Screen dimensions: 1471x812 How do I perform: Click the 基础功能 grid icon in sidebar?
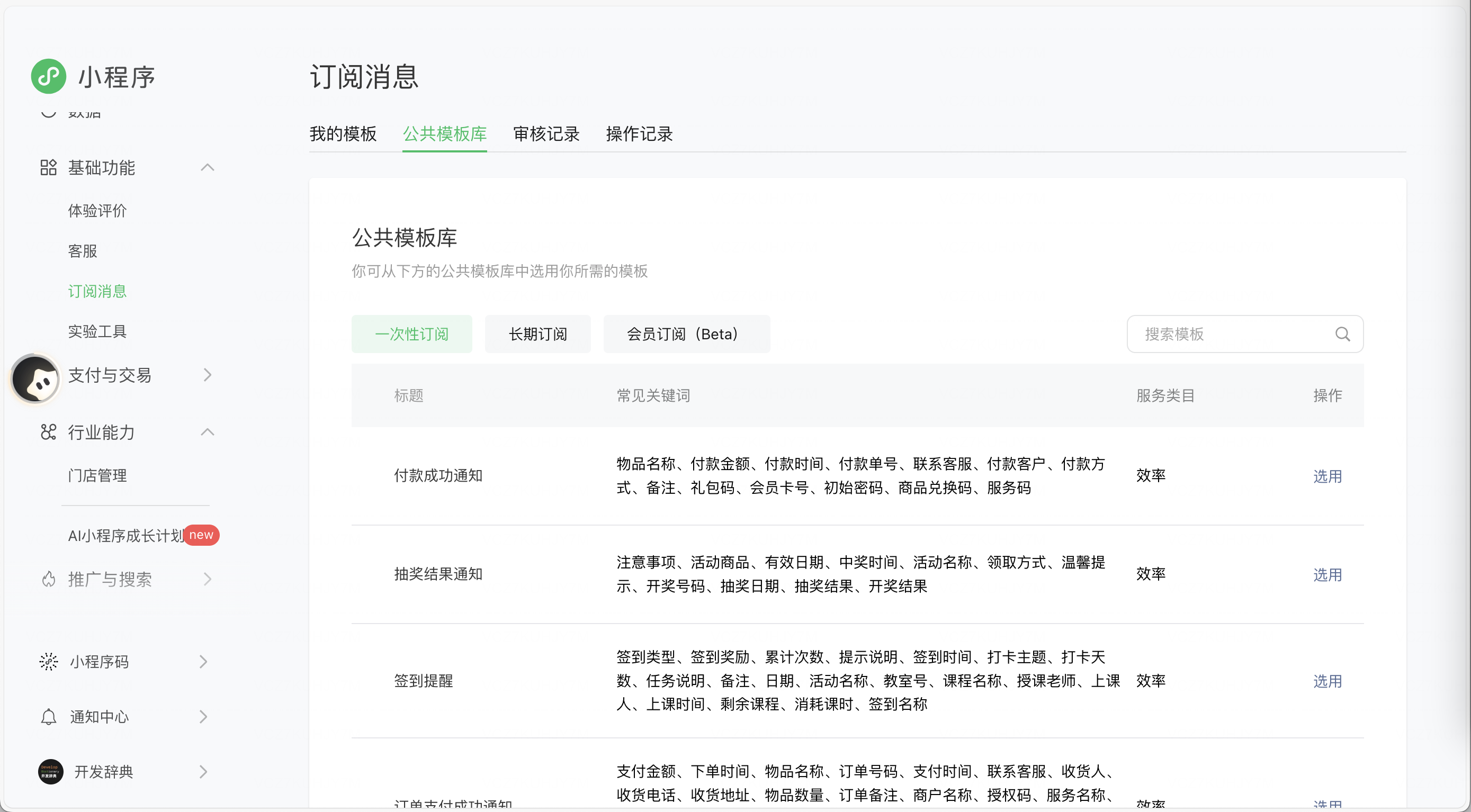point(49,168)
